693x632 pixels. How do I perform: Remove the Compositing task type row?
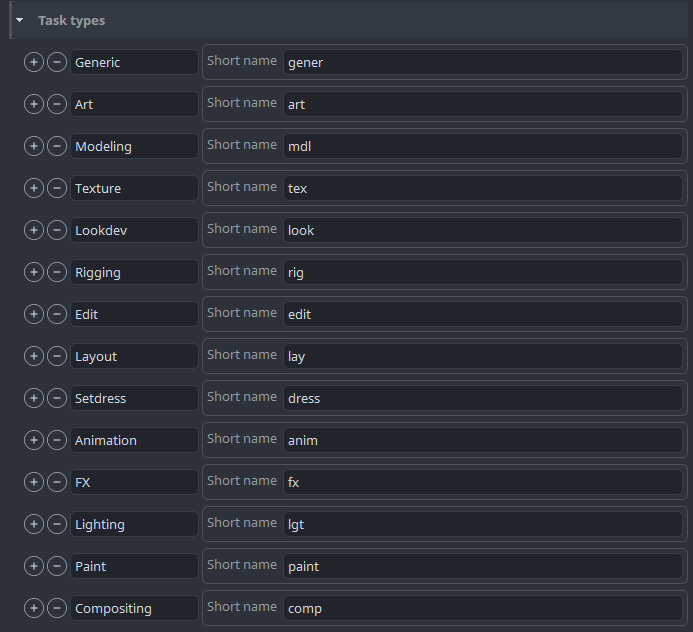[57, 608]
